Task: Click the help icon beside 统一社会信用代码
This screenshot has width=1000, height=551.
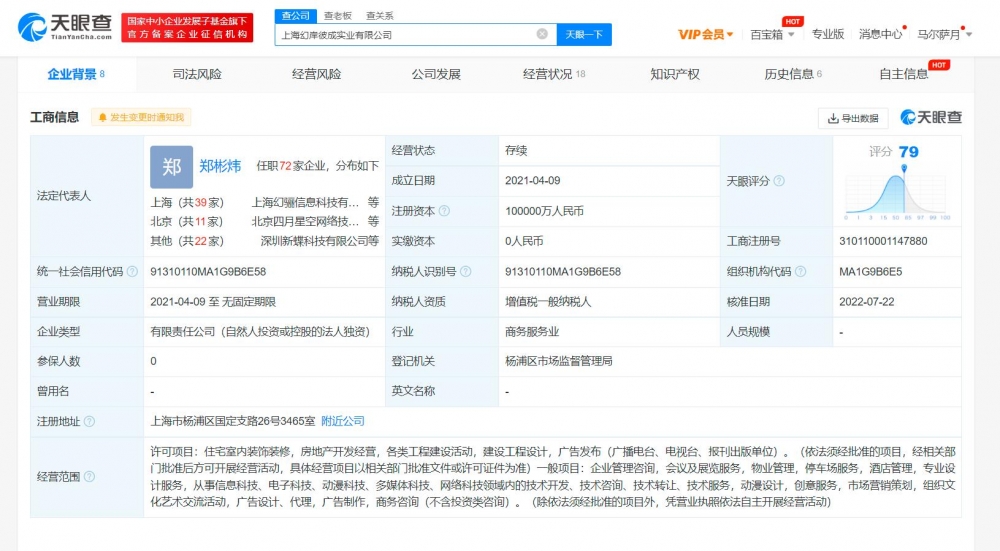Action: [x=132, y=272]
